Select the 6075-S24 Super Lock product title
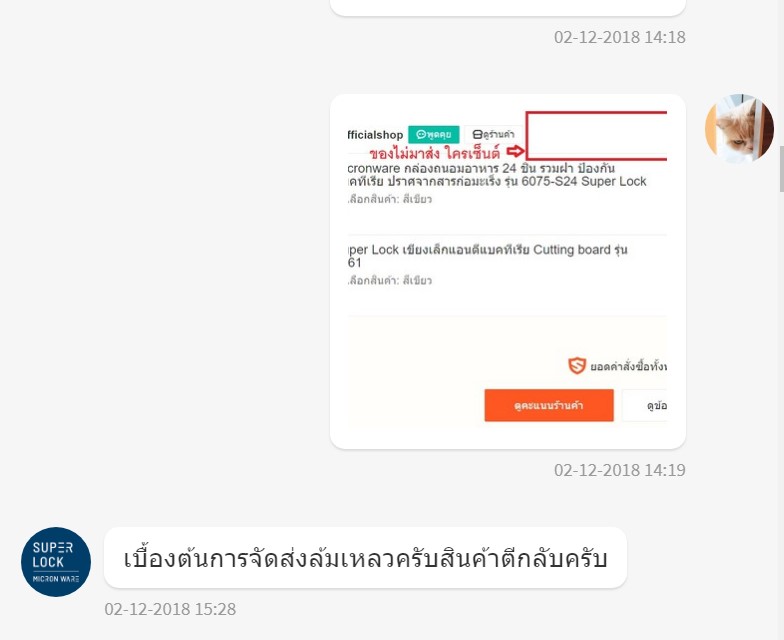Screen dimensions: 784x640 pyautogui.click(x=496, y=174)
